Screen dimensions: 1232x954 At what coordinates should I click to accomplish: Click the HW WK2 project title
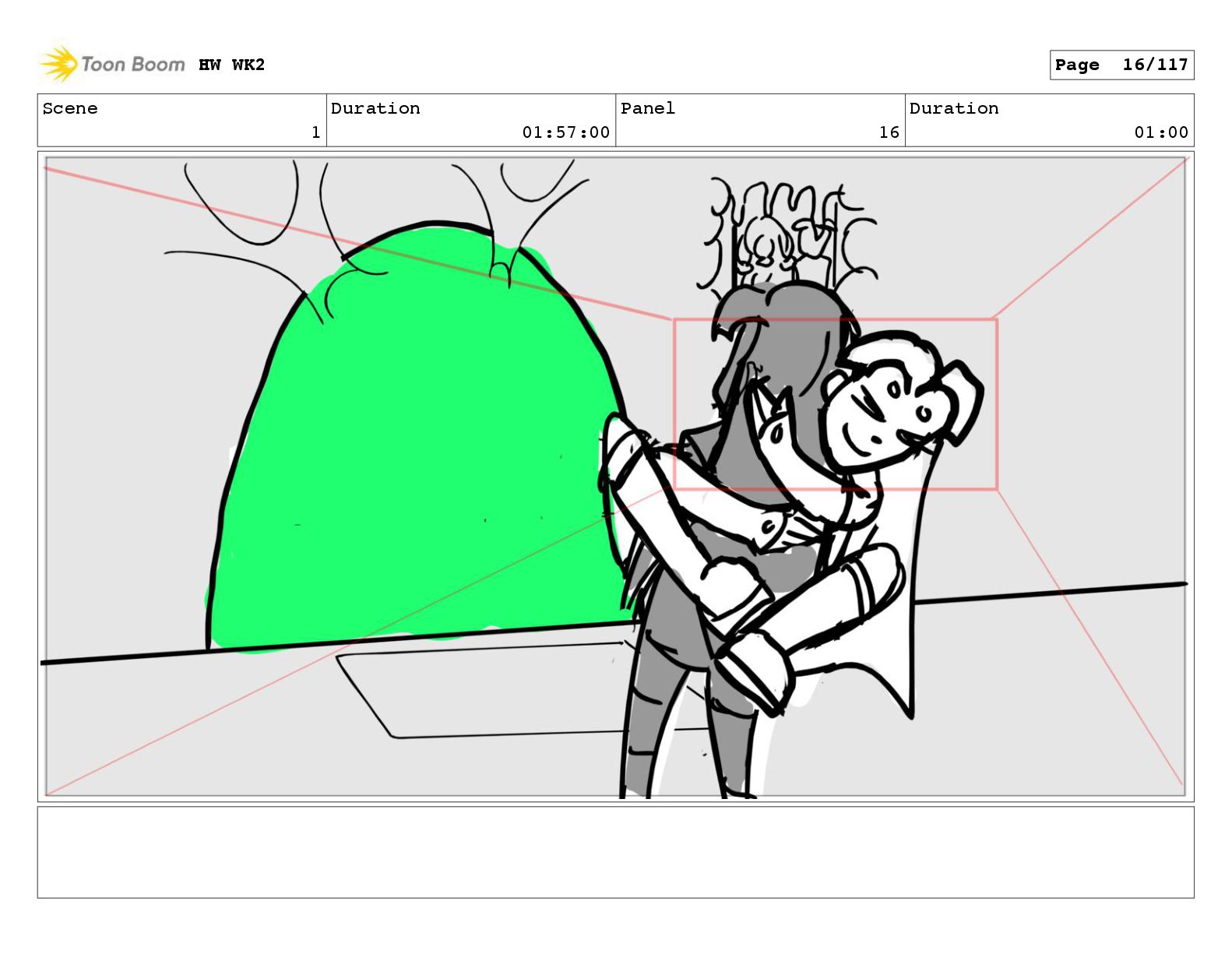[x=231, y=65]
